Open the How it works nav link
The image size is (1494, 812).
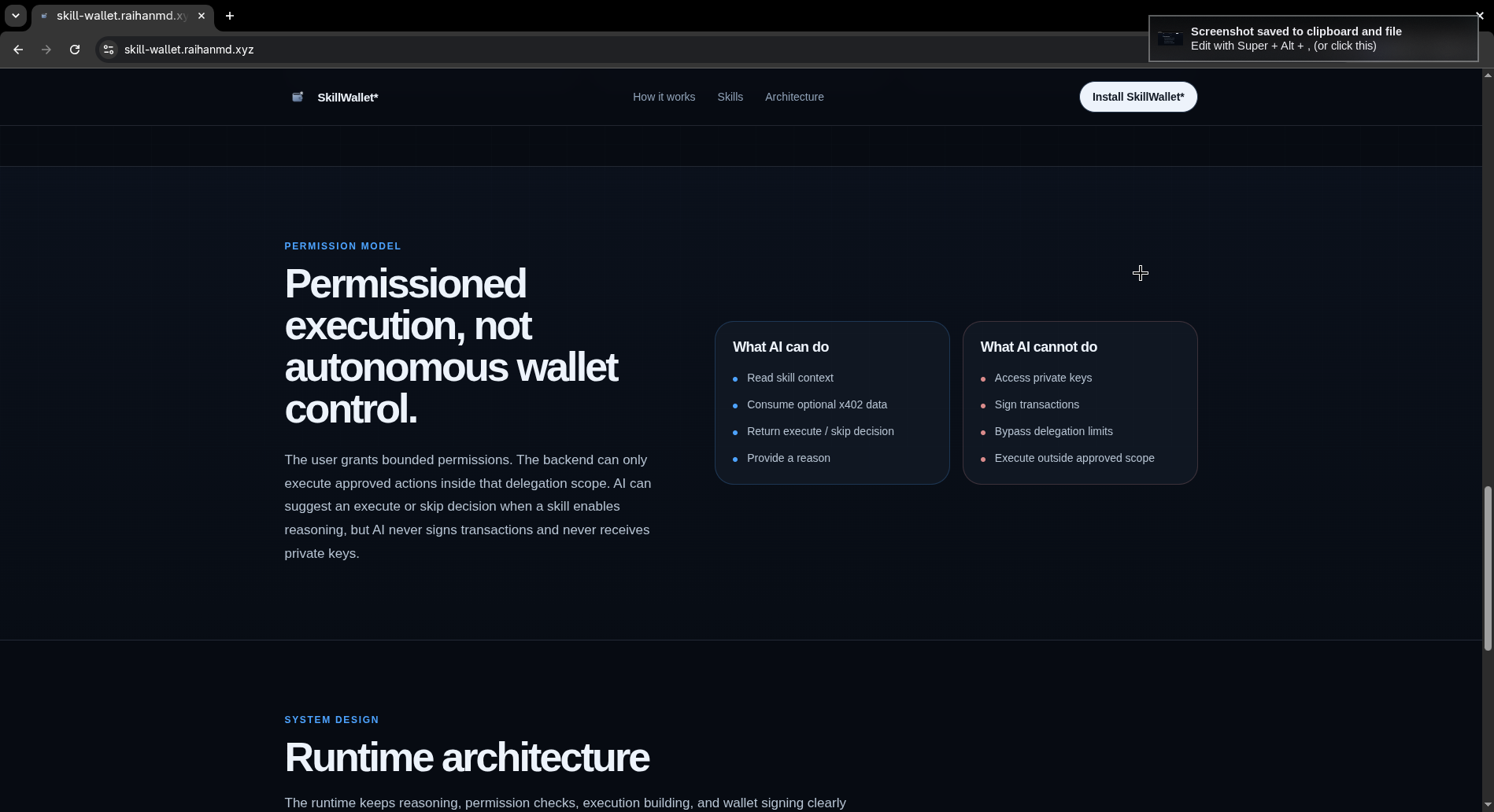[x=664, y=97]
